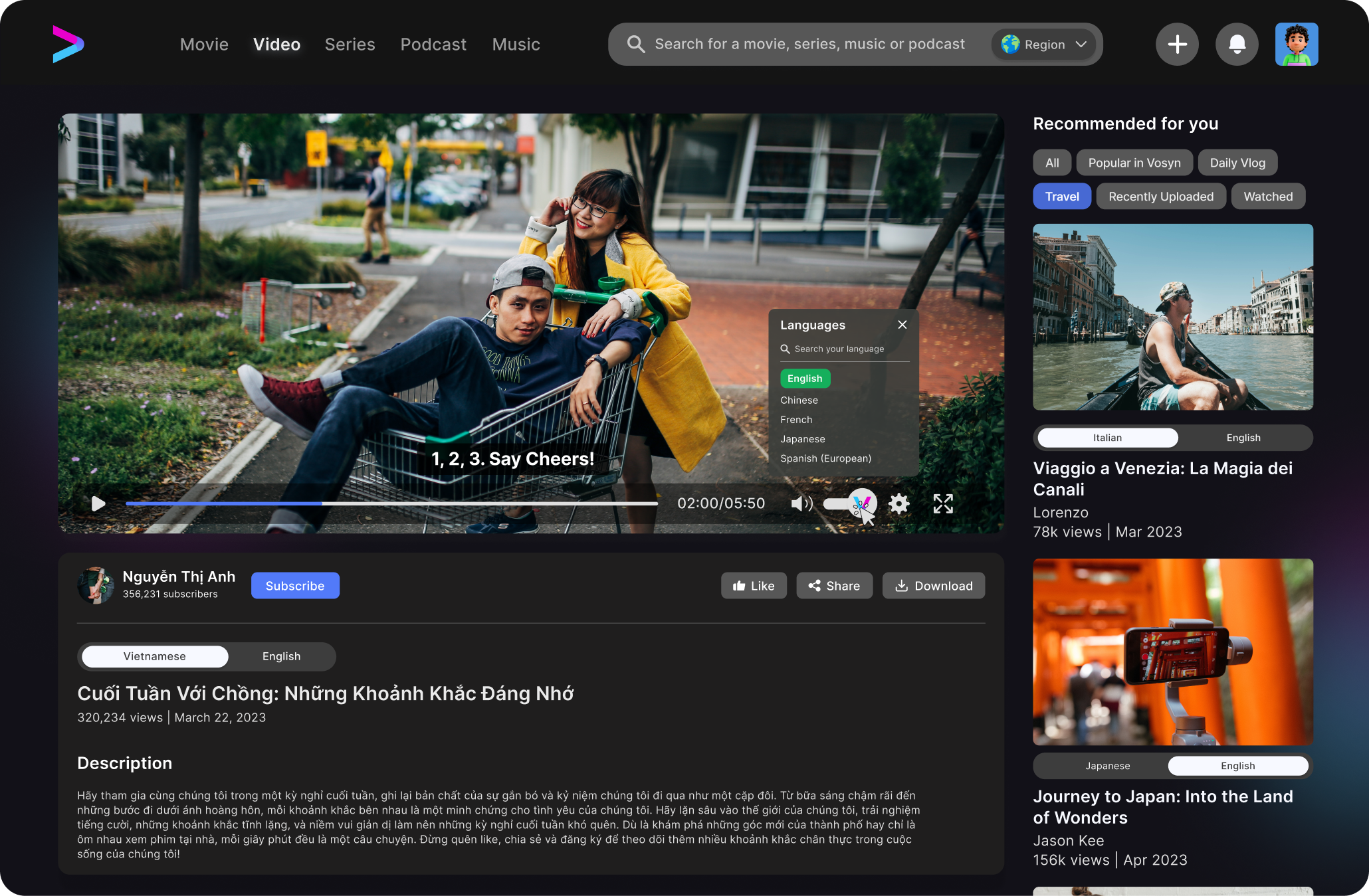This screenshot has width=1369, height=896.
Task: Subscribe to Nguyễn Thị Anh
Action: pyautogui.click(x=295, y=586)
